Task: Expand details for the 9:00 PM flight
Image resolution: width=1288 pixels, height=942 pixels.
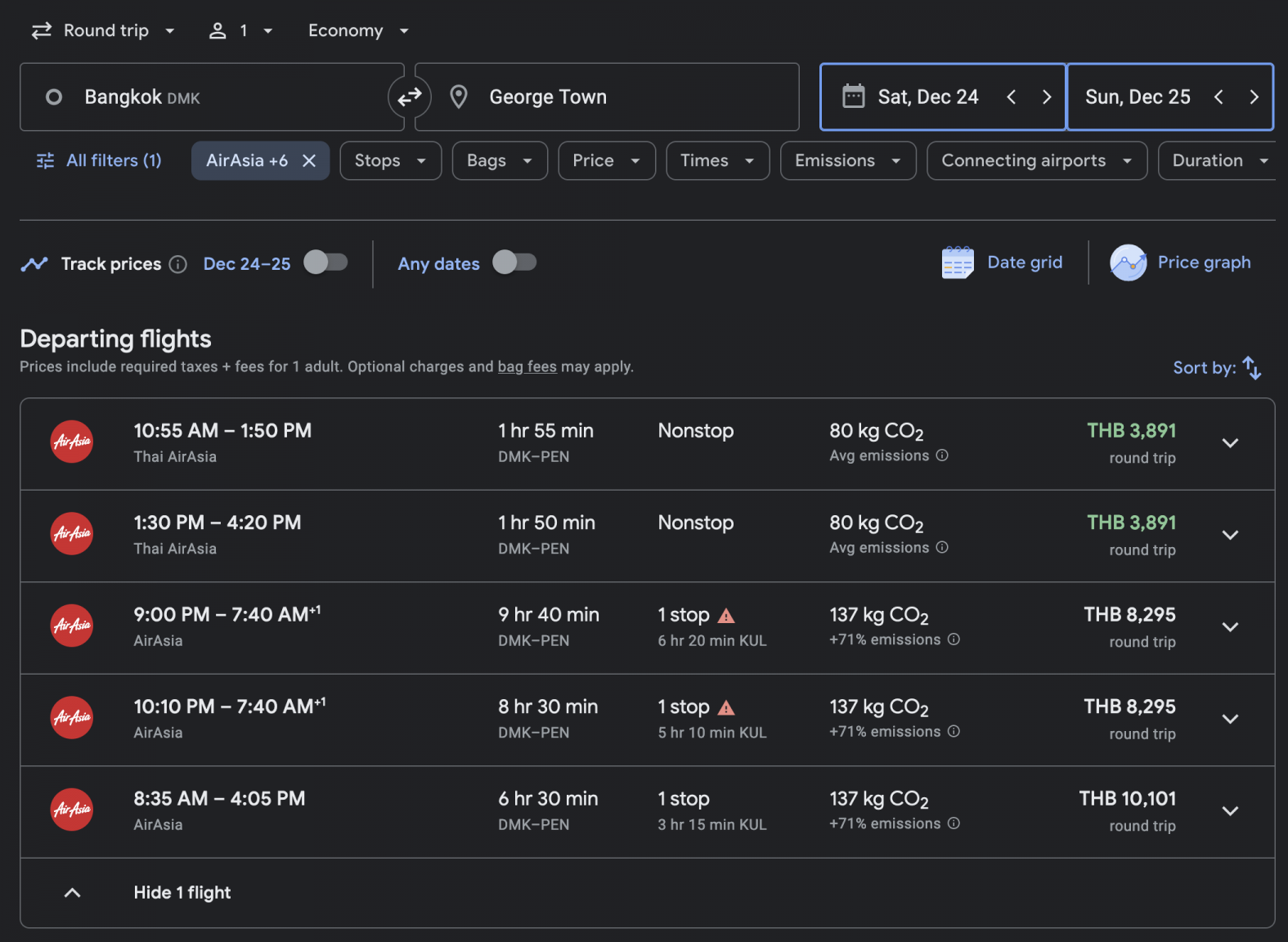Action: [x=1230, y=627]
